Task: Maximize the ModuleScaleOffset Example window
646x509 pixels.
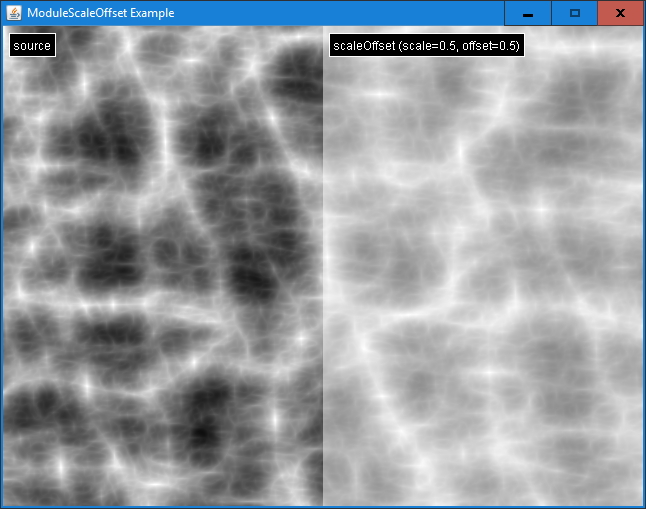Action: pyautogui.click(x=574, y=13)
